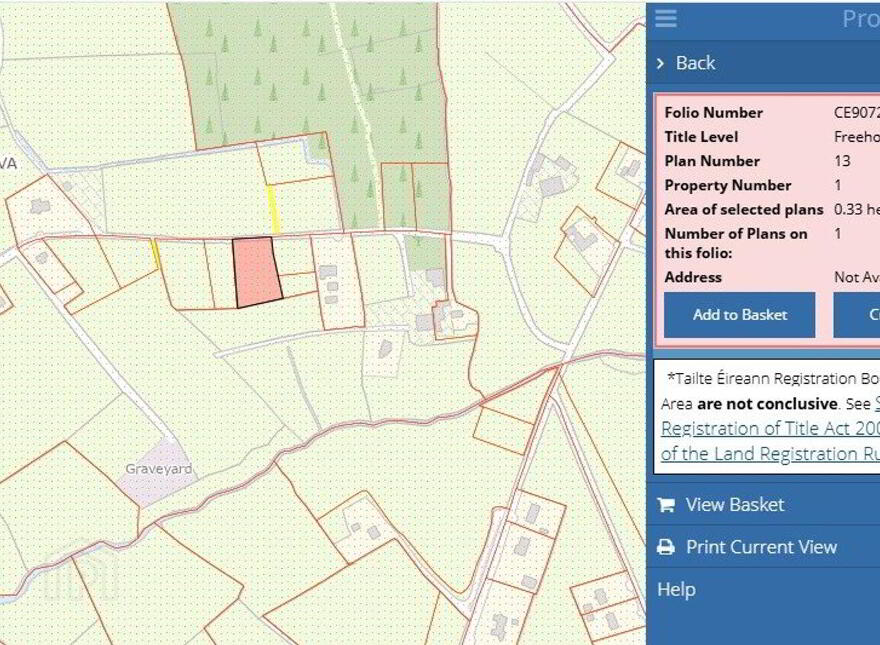Open View Basket
The width and height of the screenshot is (880, 645).
735,504
